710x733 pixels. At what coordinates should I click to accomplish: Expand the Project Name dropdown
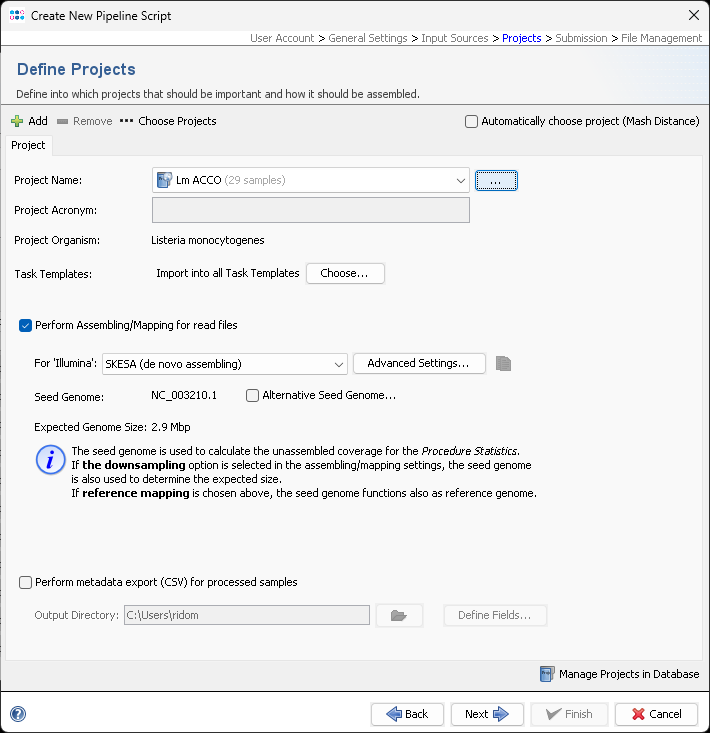pyautogui.click(x=460, y=181)
